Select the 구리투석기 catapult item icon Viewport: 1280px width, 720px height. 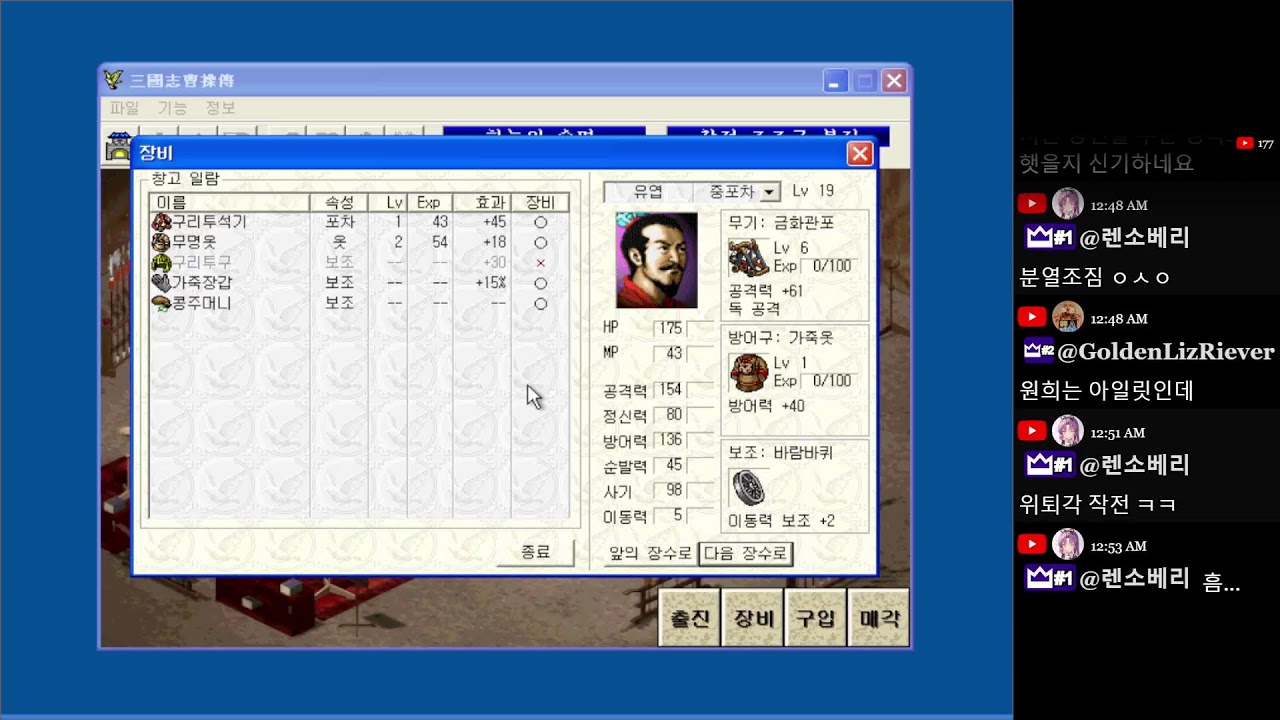(x=160, y=222)
